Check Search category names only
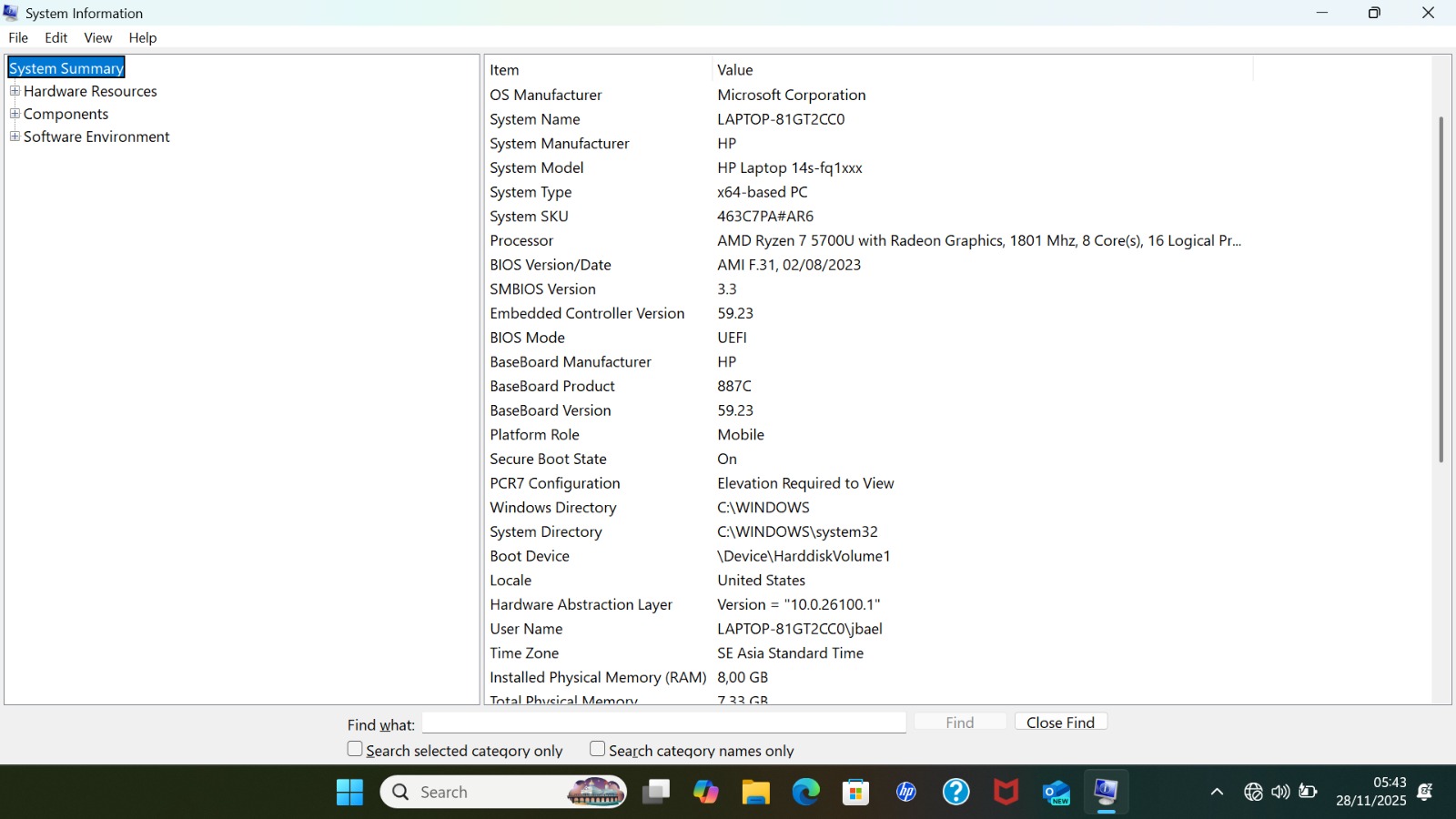Viewport: 1456px width, 819px height. [598, 749]
